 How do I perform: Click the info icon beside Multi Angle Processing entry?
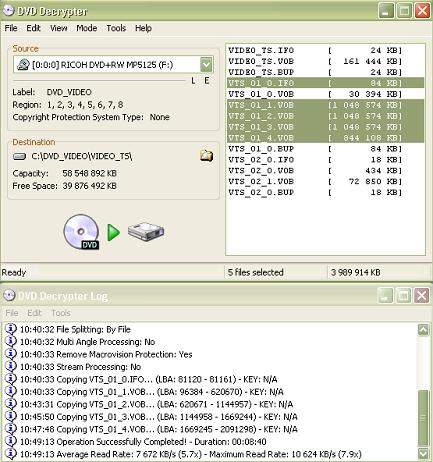[x=11, y=342]
